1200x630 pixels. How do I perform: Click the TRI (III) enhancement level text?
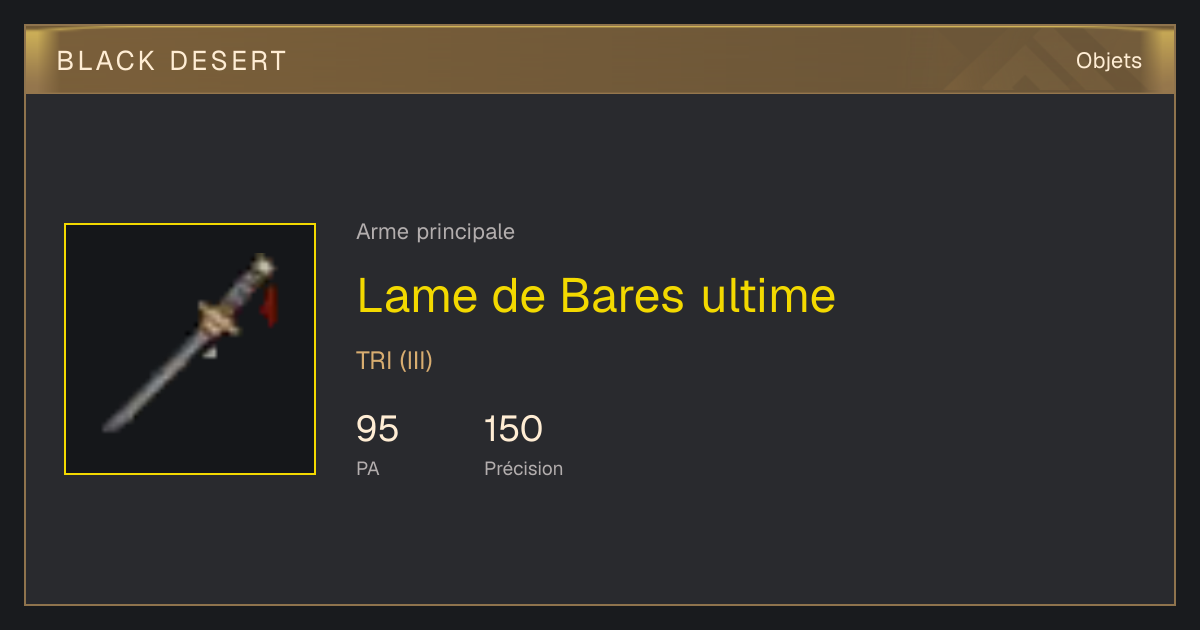click(x=394, y=361)
